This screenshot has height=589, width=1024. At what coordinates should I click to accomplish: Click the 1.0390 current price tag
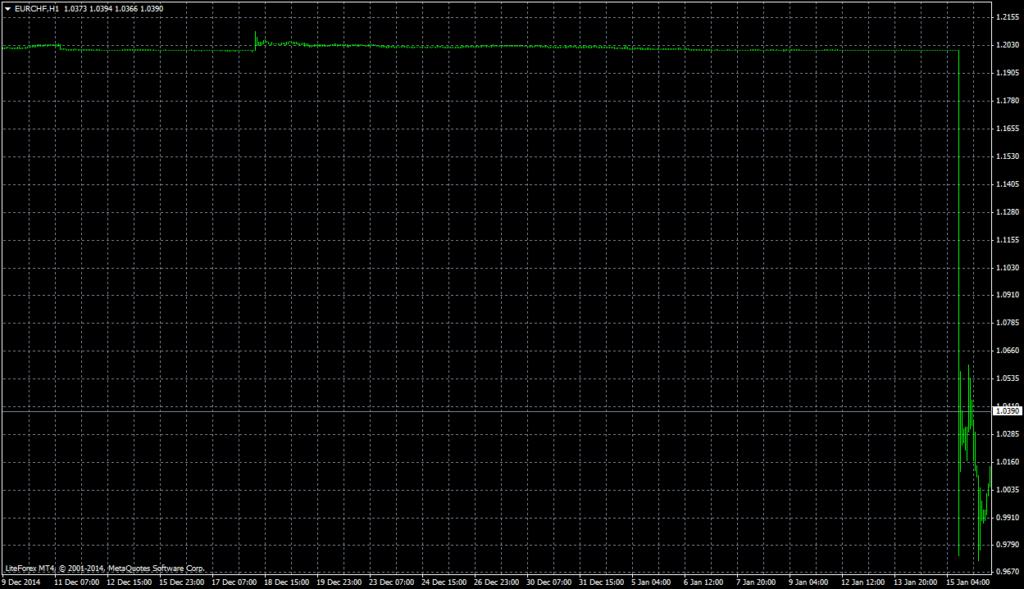click(x=1005, y=411)
